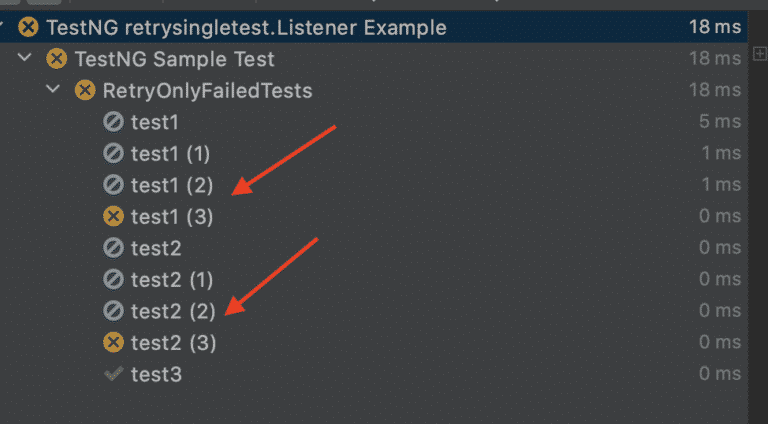Select the test1 (3) failed result
Screen dimensions: 768x424
coord(373,216)
